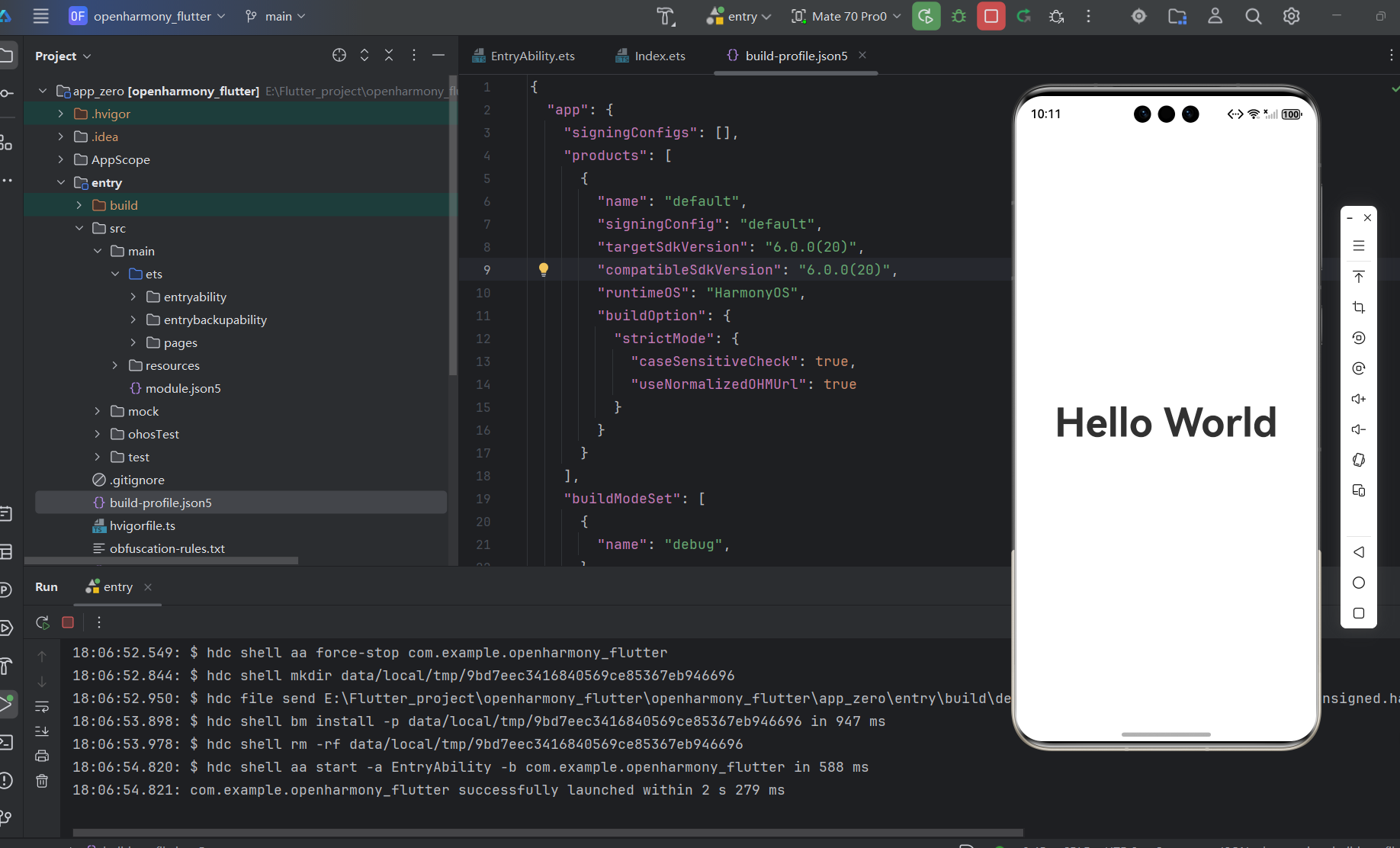The height and width of the screenshot is (848, 1400).
Task: Start debugging with the bug icon
Action: click(959, 16)
